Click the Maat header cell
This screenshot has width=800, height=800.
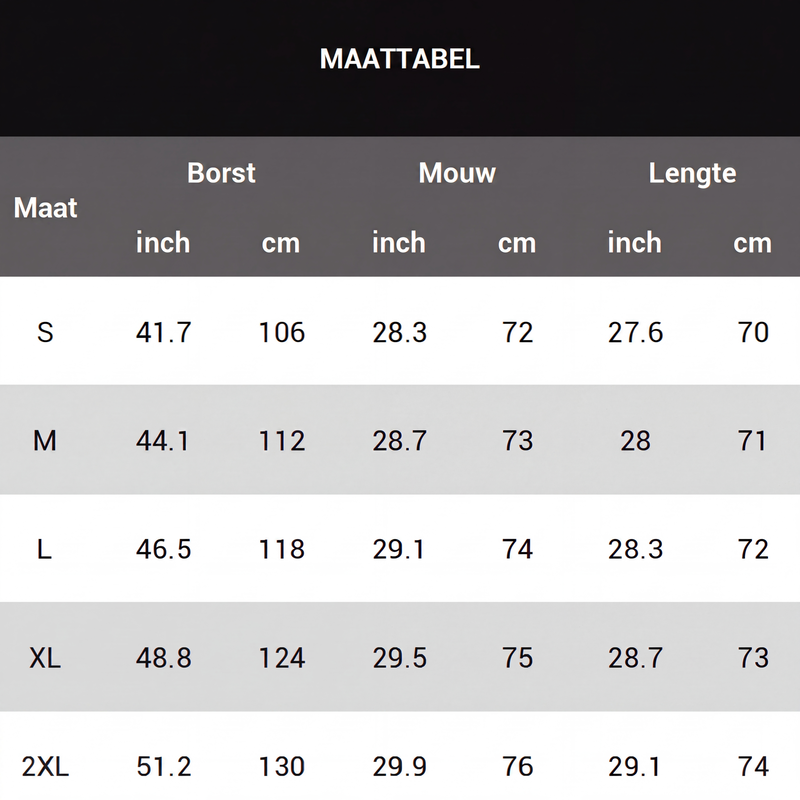[x=45, y=208]
